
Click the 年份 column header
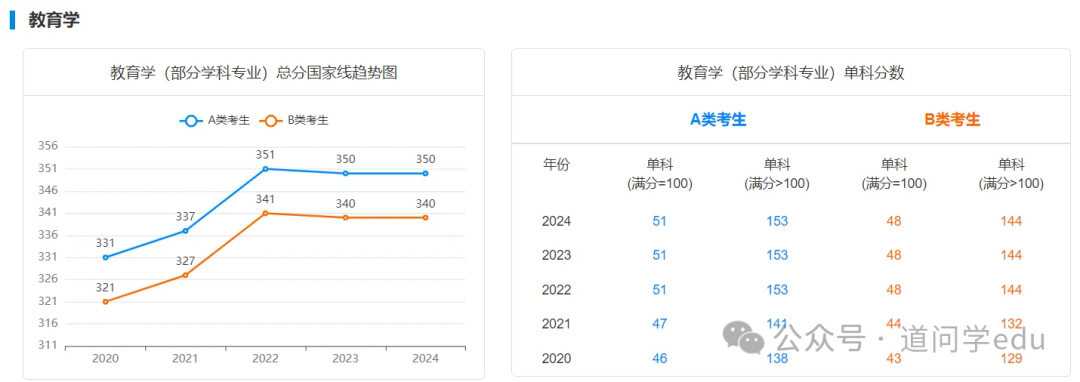[x=557, y=165]
